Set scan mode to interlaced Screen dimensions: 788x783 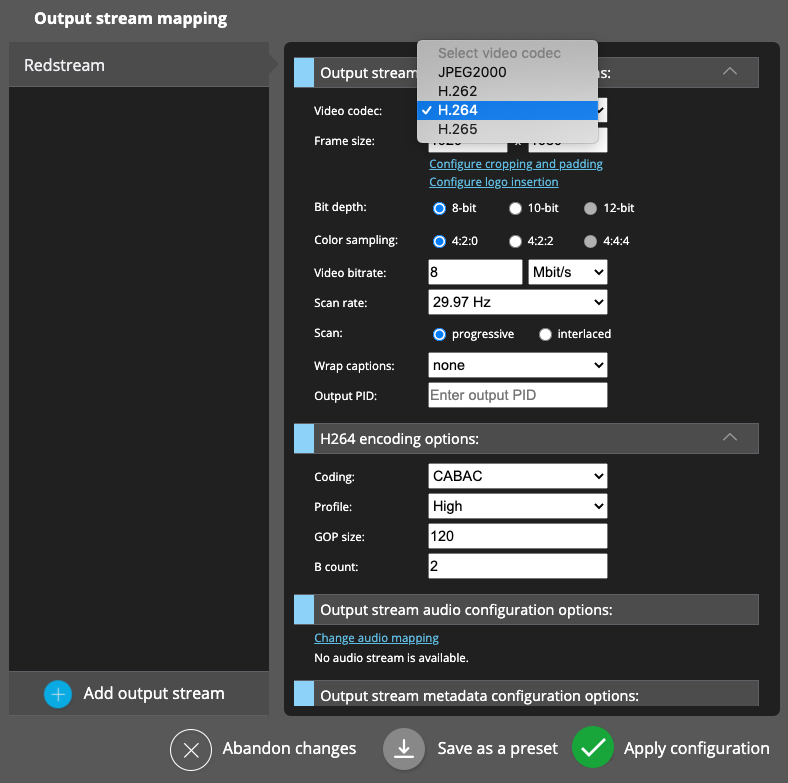545,334
